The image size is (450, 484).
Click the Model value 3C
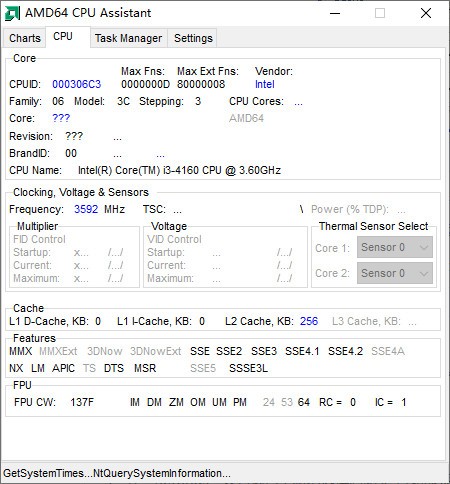coord(123,101)
